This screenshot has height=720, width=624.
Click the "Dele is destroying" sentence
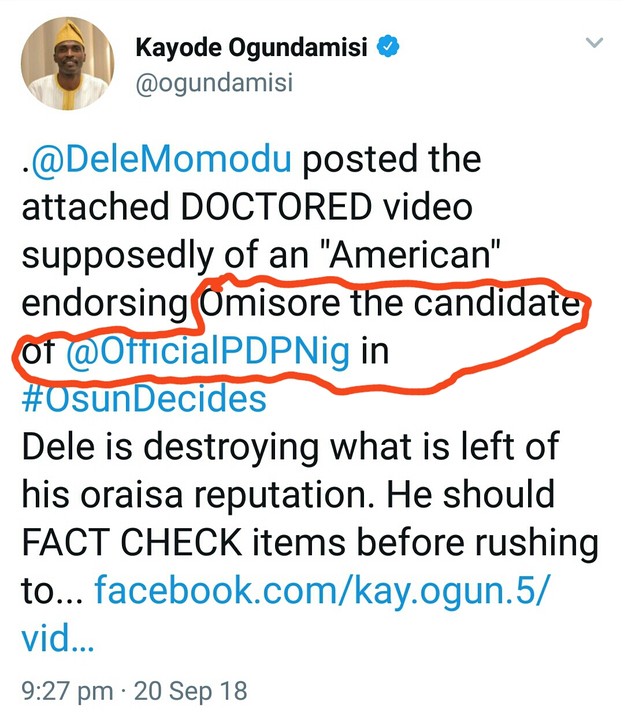click(x=162, y=448)
